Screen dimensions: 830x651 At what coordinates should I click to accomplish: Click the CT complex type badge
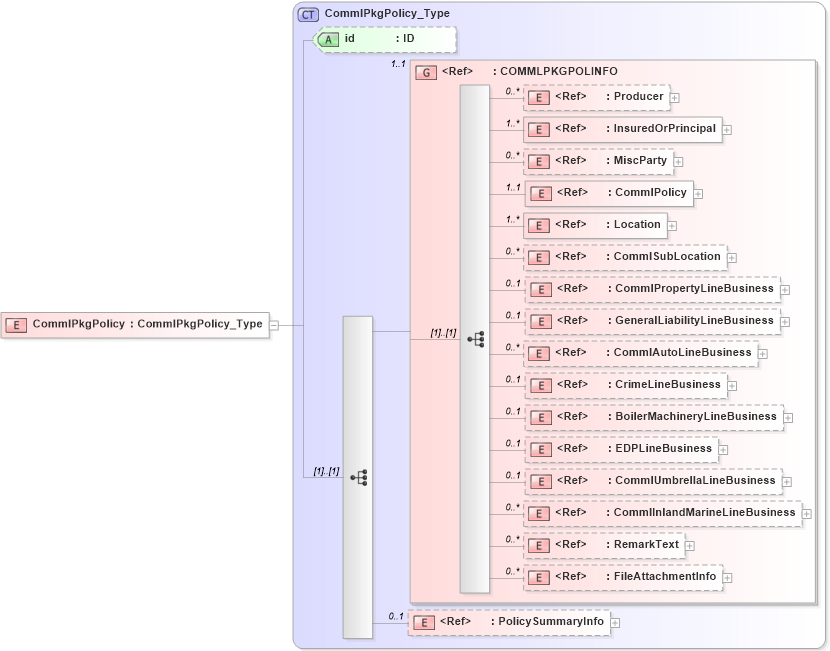pyautogui.click(x=306, y=14)
